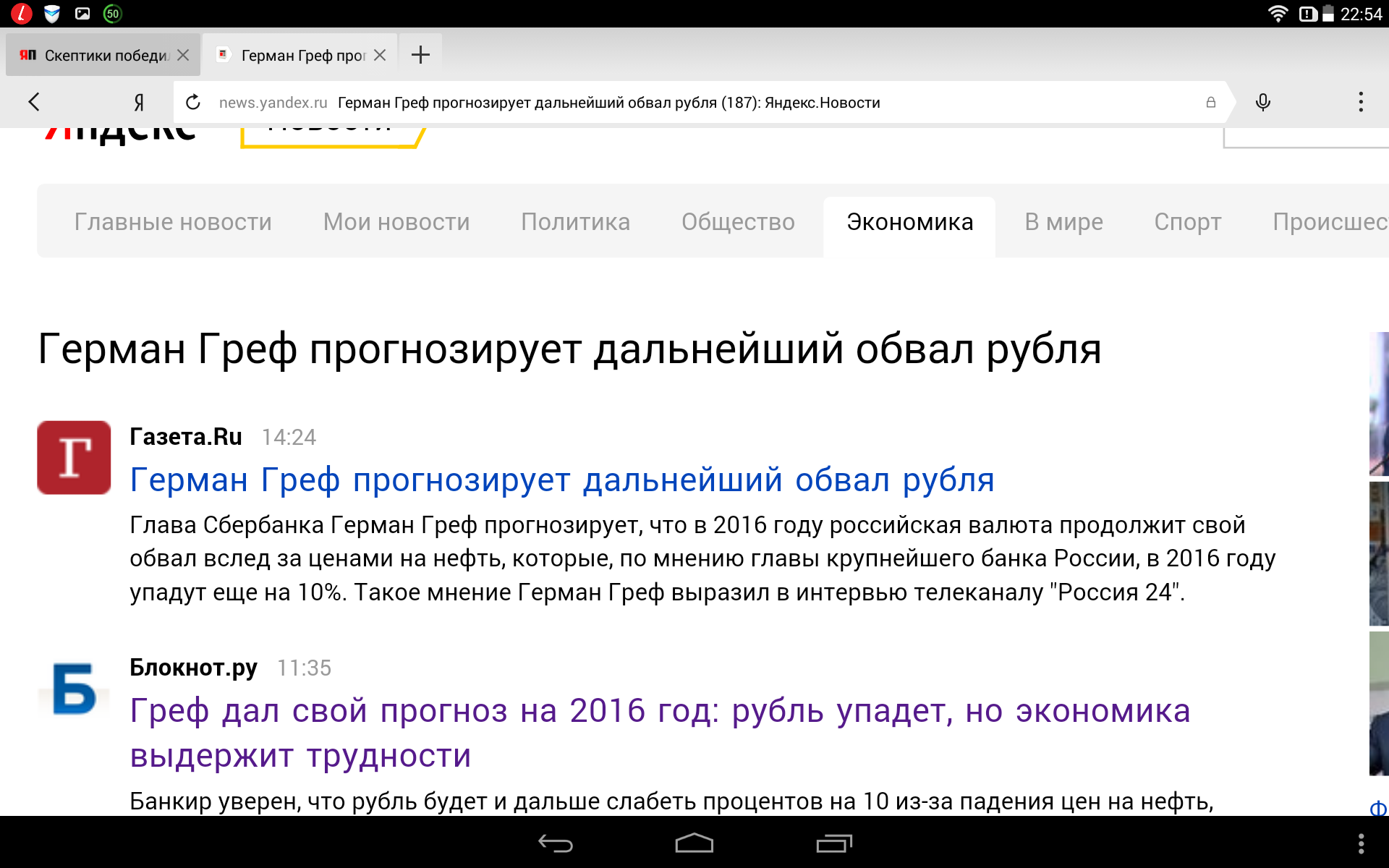Tap the Блокнот.ру blue "Б" logo
This screenshot has width=1389, height=868.
(x=74, y=689)
